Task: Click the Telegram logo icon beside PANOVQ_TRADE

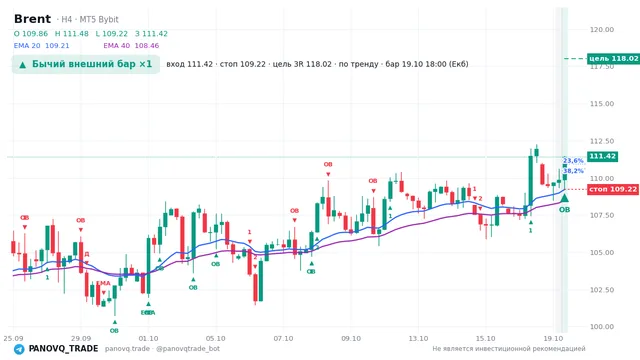Action: point(19,349)
